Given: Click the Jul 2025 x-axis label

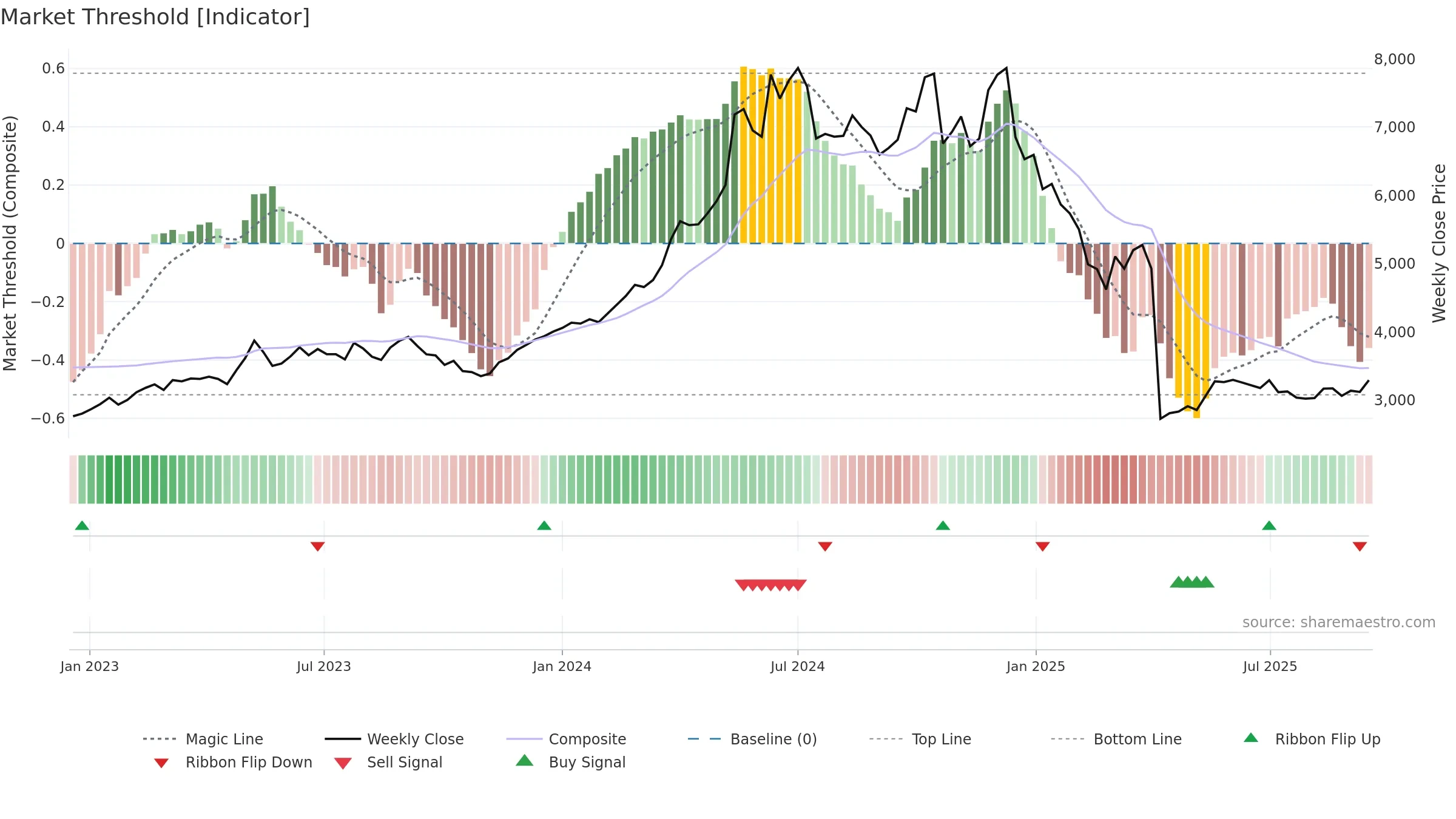Looking at the screenshot, I should pyautogui.click(x=1270, y=666).
